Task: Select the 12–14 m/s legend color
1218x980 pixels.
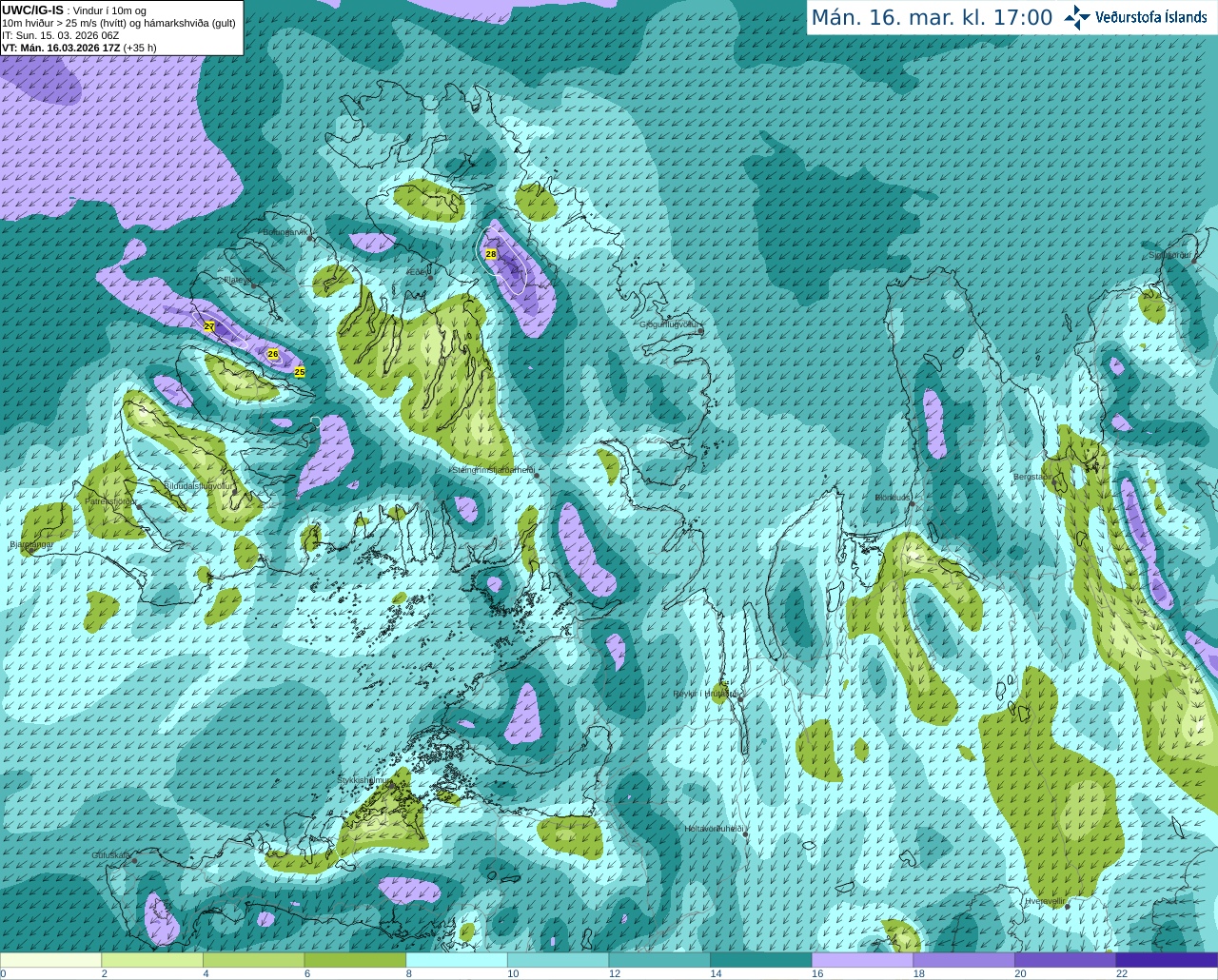Action: coord(659,960)
